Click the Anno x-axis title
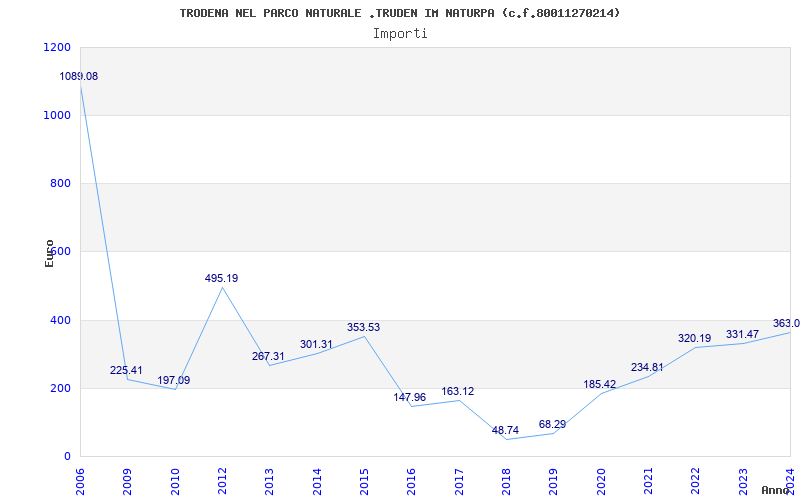 coord(776,490)
